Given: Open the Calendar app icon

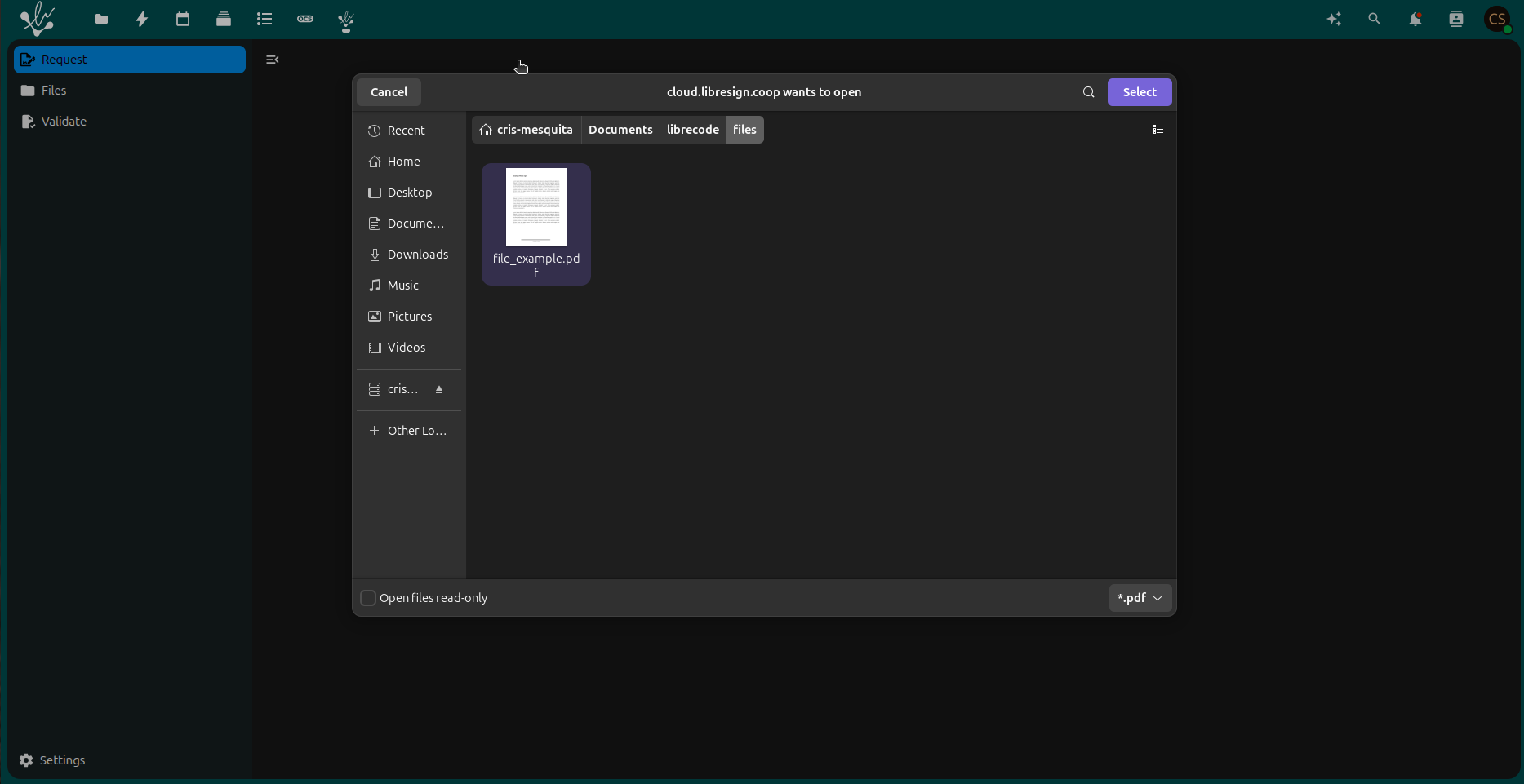Looking at the screenshot, I should (x=183, y=19).
